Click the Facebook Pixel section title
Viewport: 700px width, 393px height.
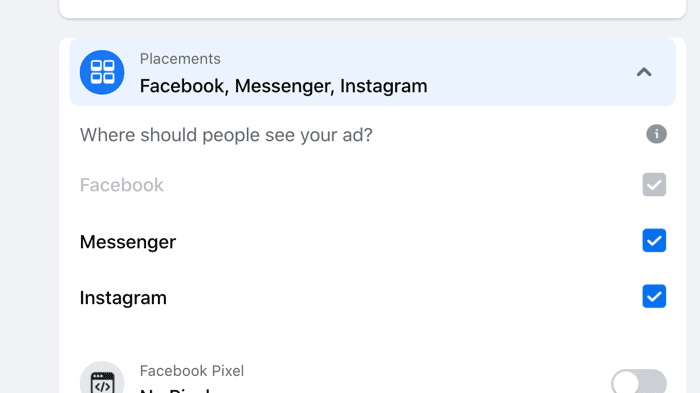[x=192, y=371]
